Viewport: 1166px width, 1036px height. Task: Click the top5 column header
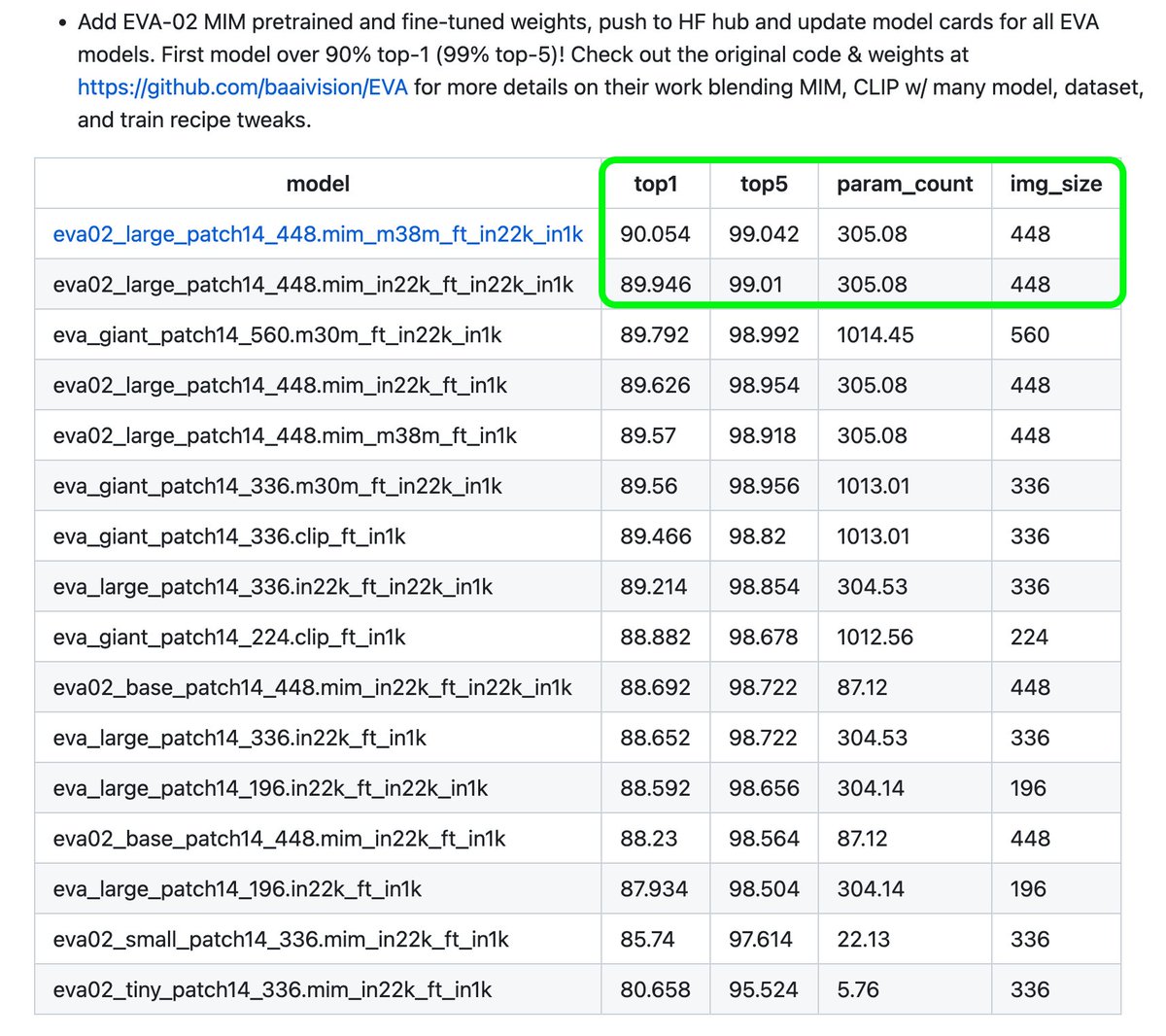(764, 184)
